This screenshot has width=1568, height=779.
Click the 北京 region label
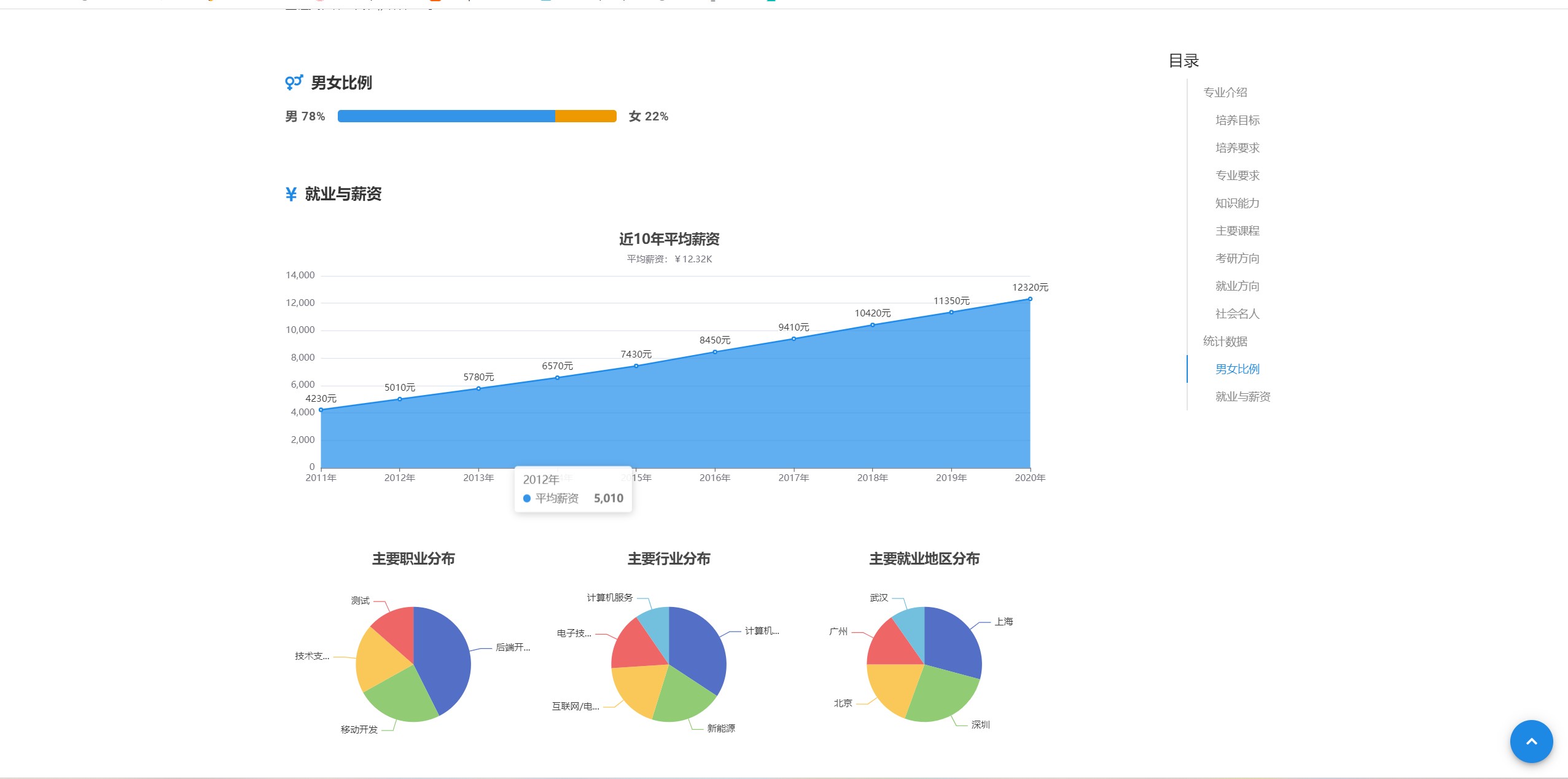[843, 703]
